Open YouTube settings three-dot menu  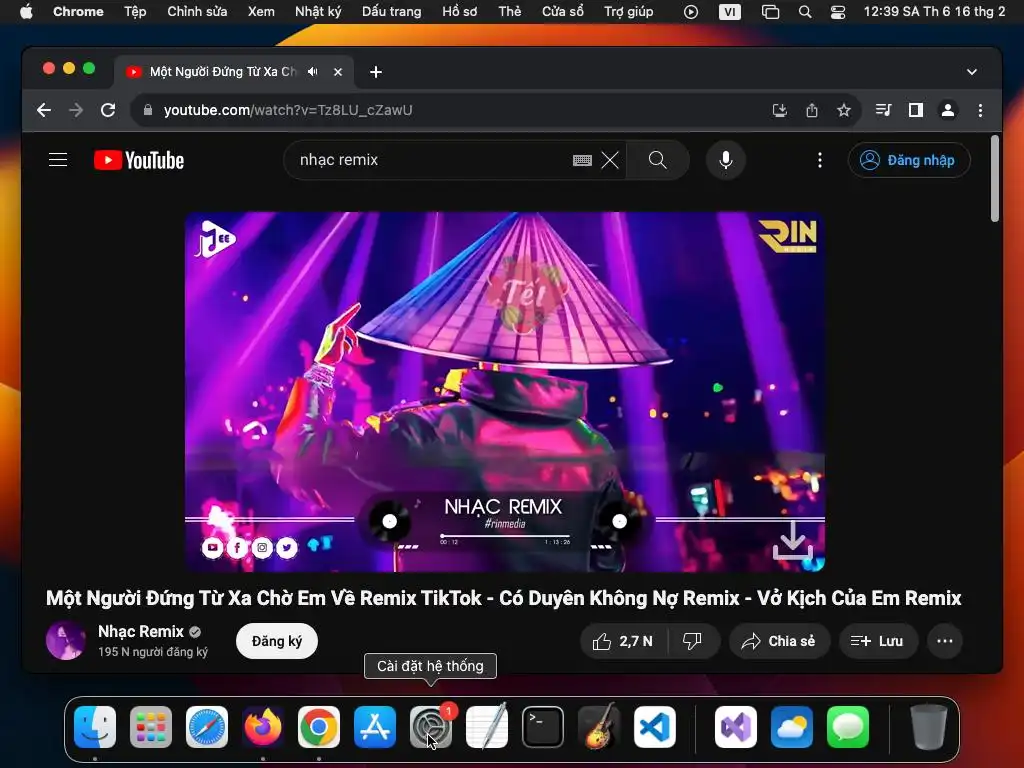coord(820,160)
